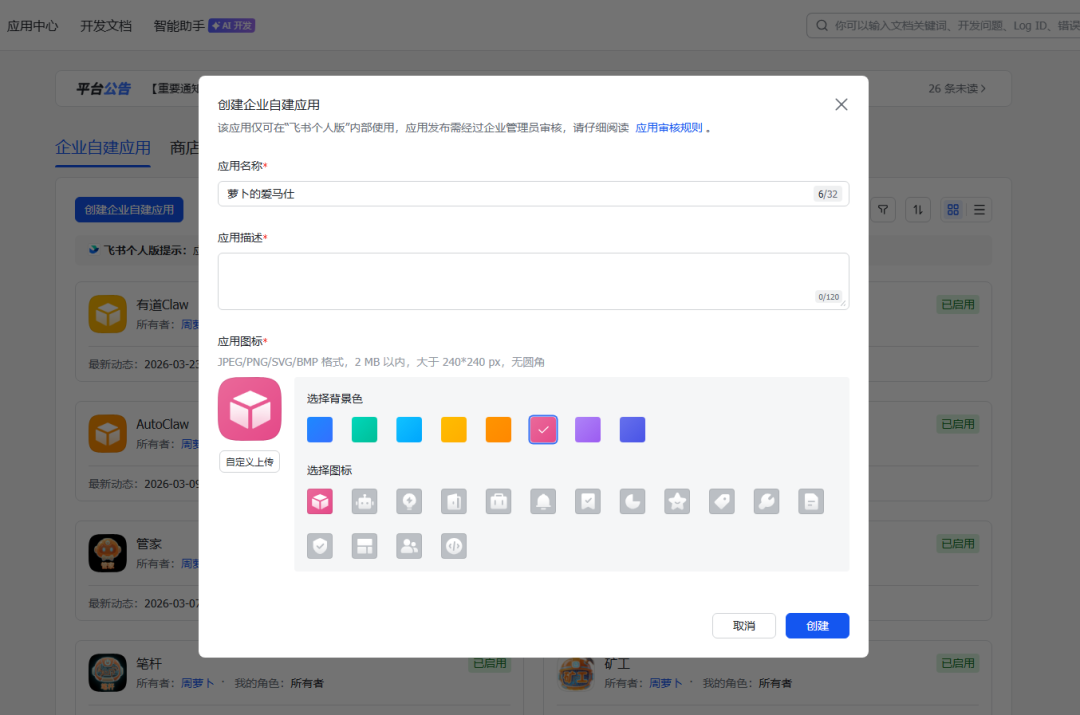The height and width of the screenshot is (715, 1080).
Task: Choose the wrench icon option
Action: point(767,501)
